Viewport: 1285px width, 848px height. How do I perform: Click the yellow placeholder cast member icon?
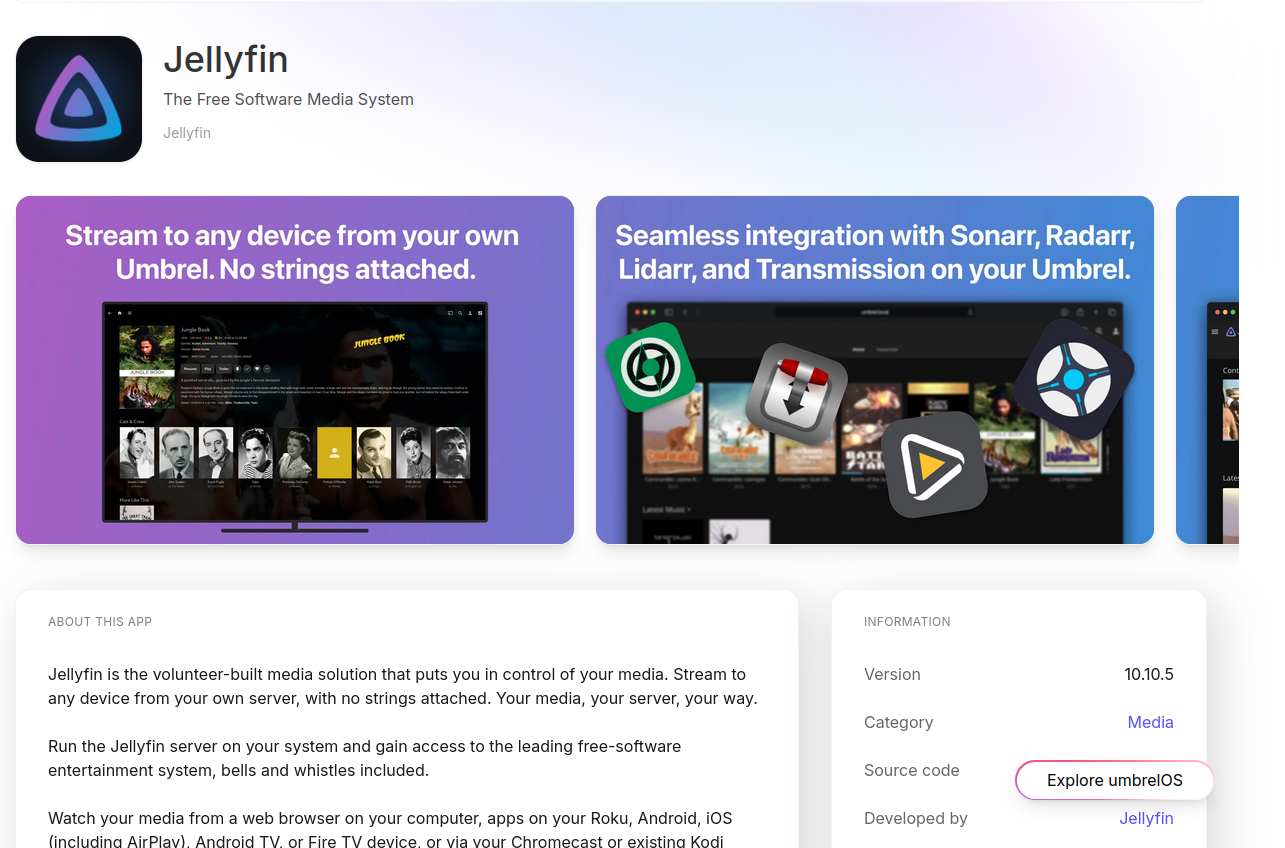click(x=334, y=453)
